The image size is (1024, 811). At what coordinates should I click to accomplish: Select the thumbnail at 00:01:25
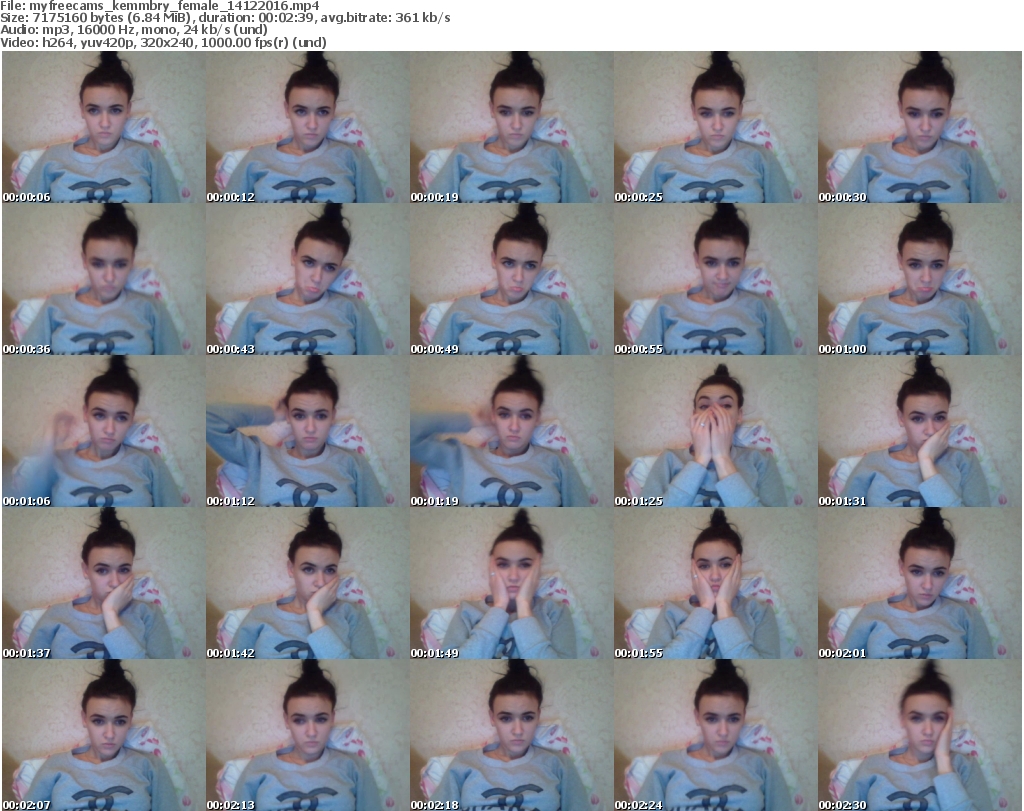(x=715, y=431)
